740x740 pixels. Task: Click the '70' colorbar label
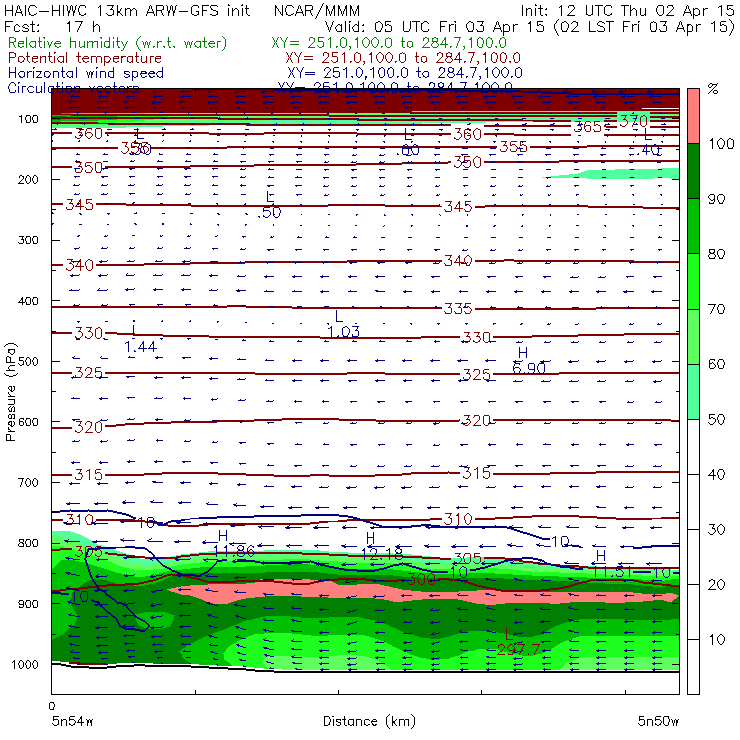pos(716,309)
